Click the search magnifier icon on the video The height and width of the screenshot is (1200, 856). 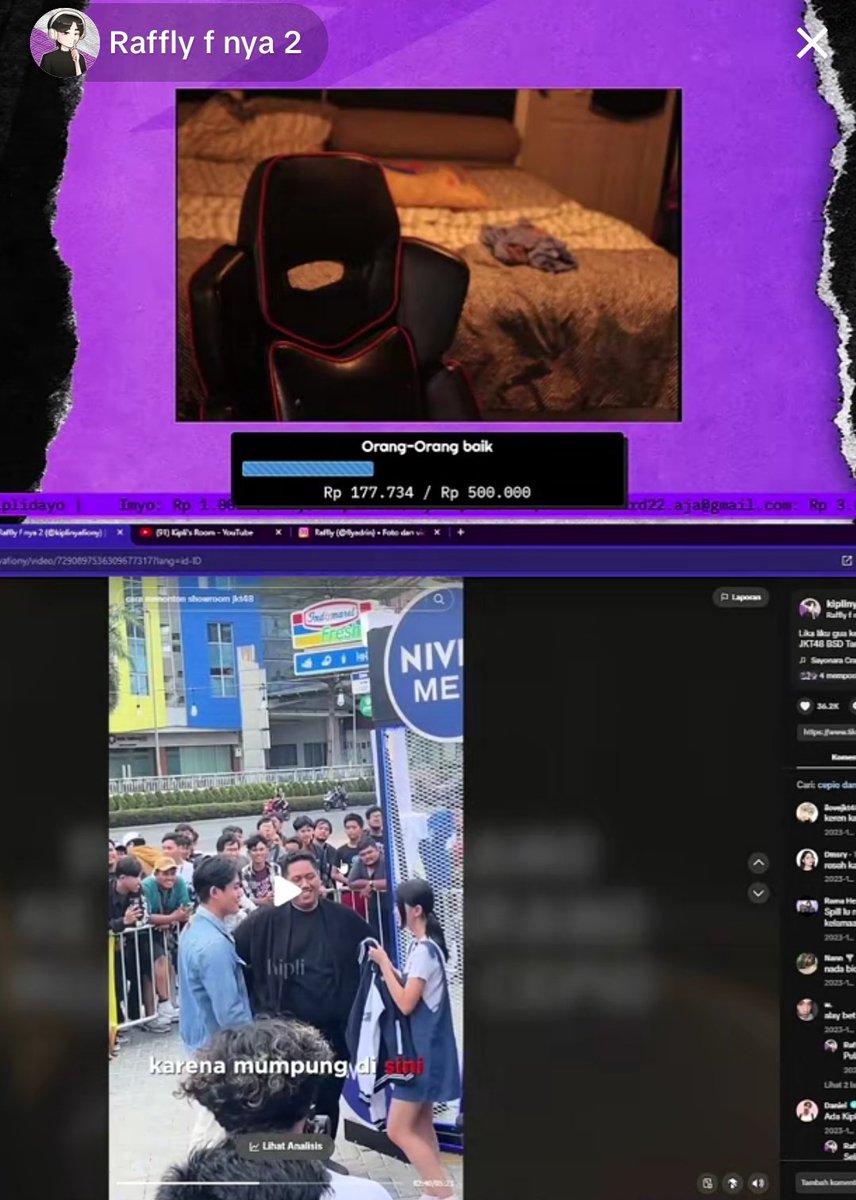click(x=440, y=600)
